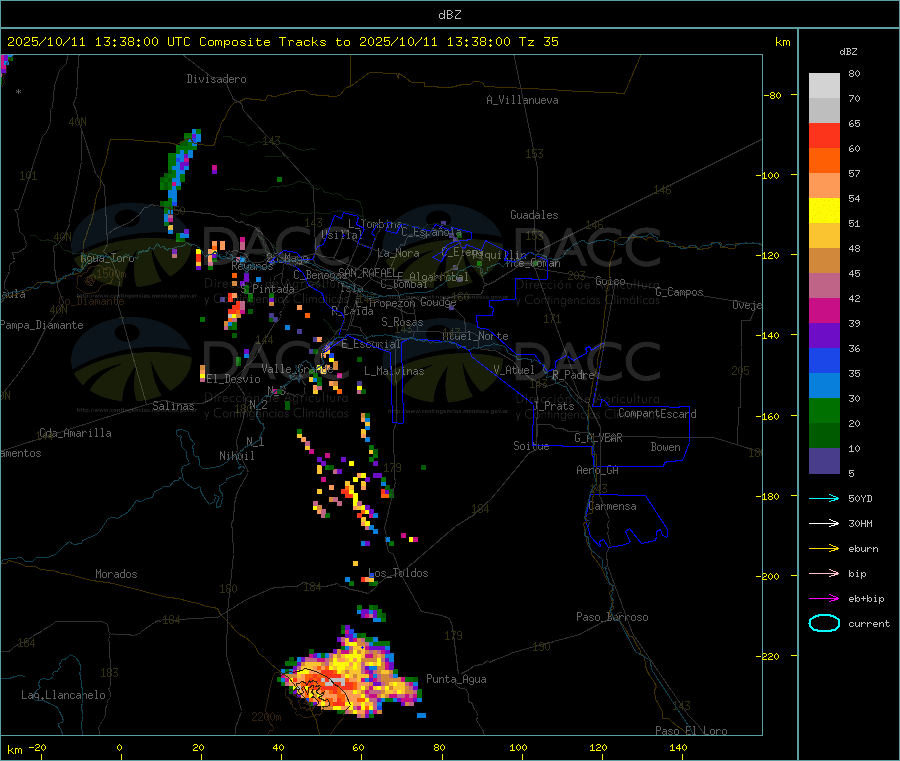
Task: Select the red swatch between 65 and 60
Action: coord(824,135)
